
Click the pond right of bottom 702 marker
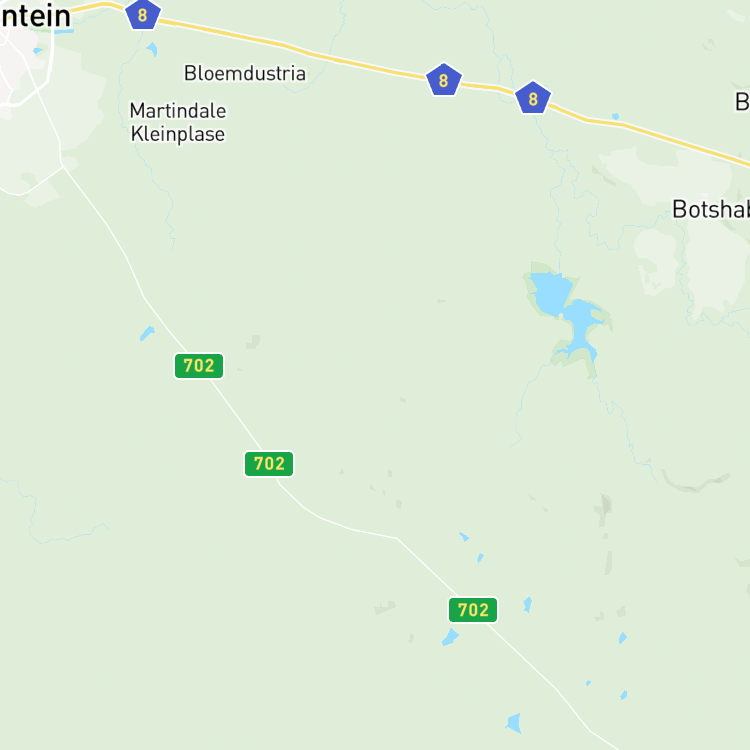coord(528,605)
